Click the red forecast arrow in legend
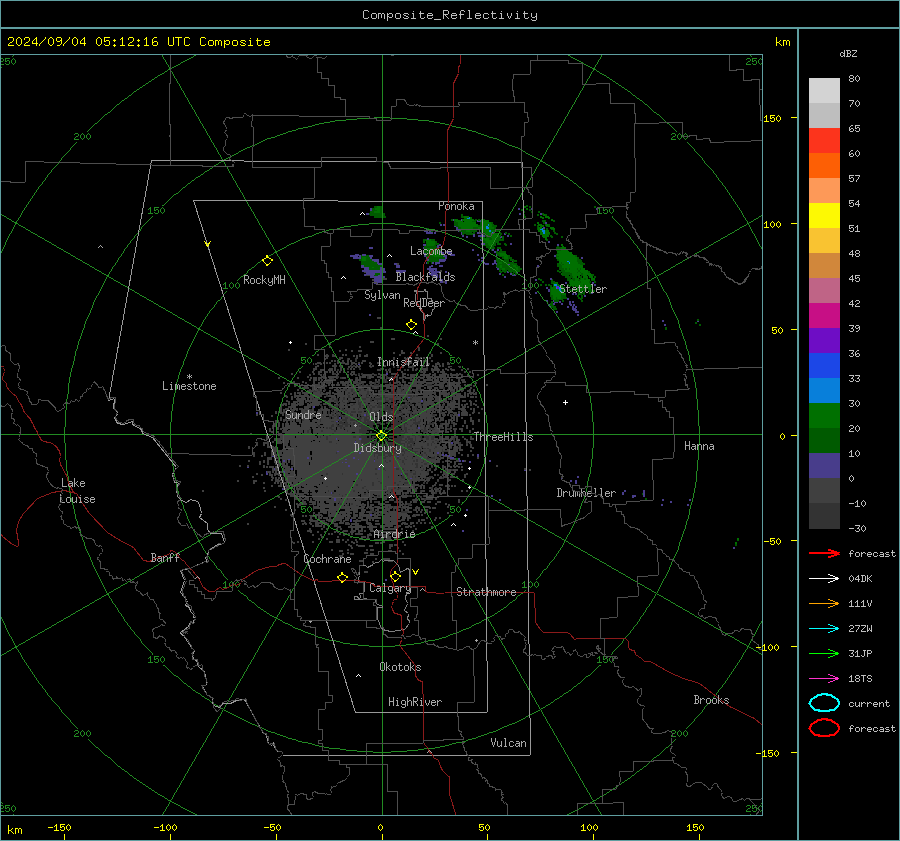The width and height of the screenshot is (900, 841). (824, 553)
